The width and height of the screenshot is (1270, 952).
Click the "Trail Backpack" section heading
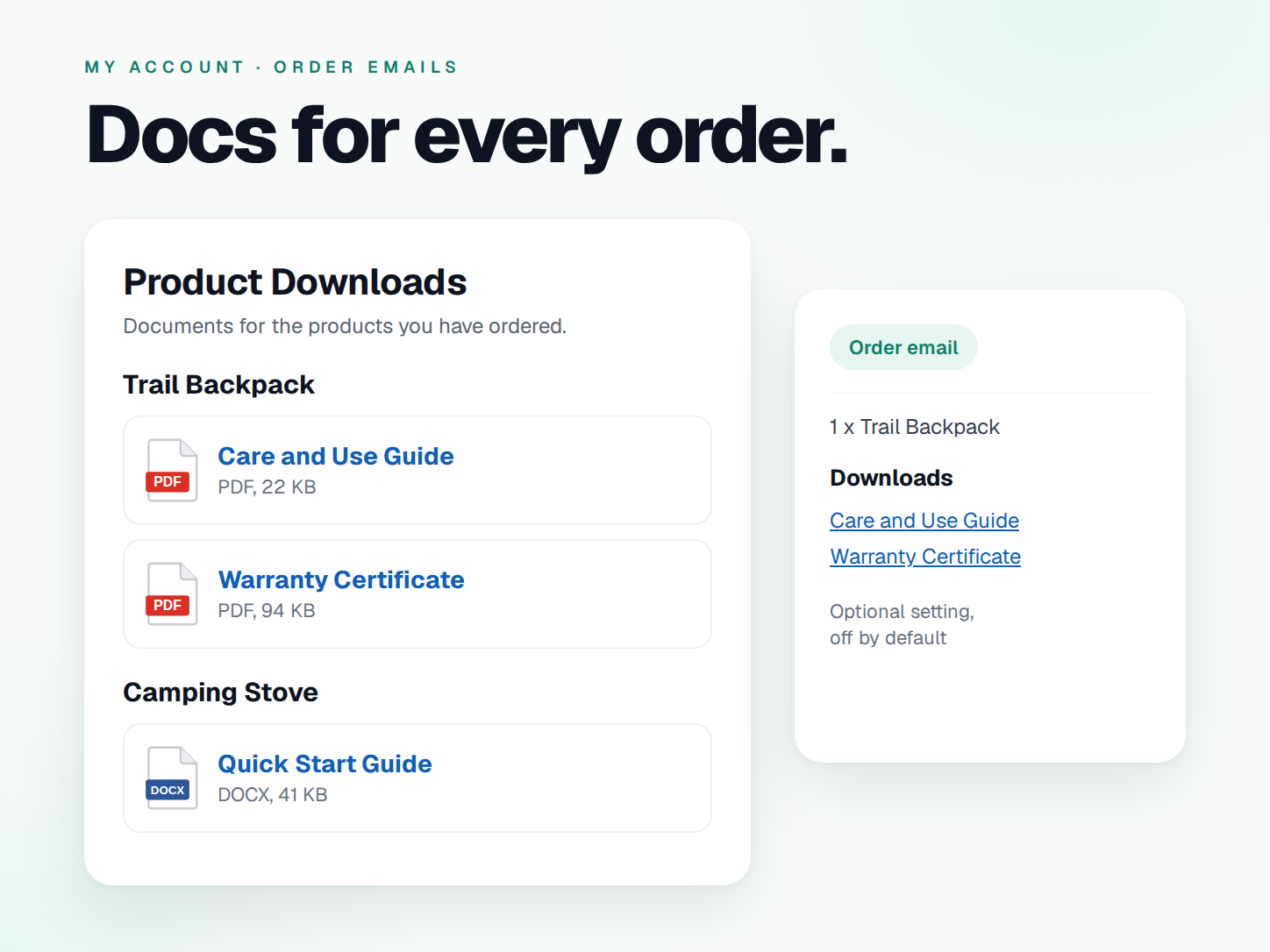pyautogui.click(x=218, y=385)
